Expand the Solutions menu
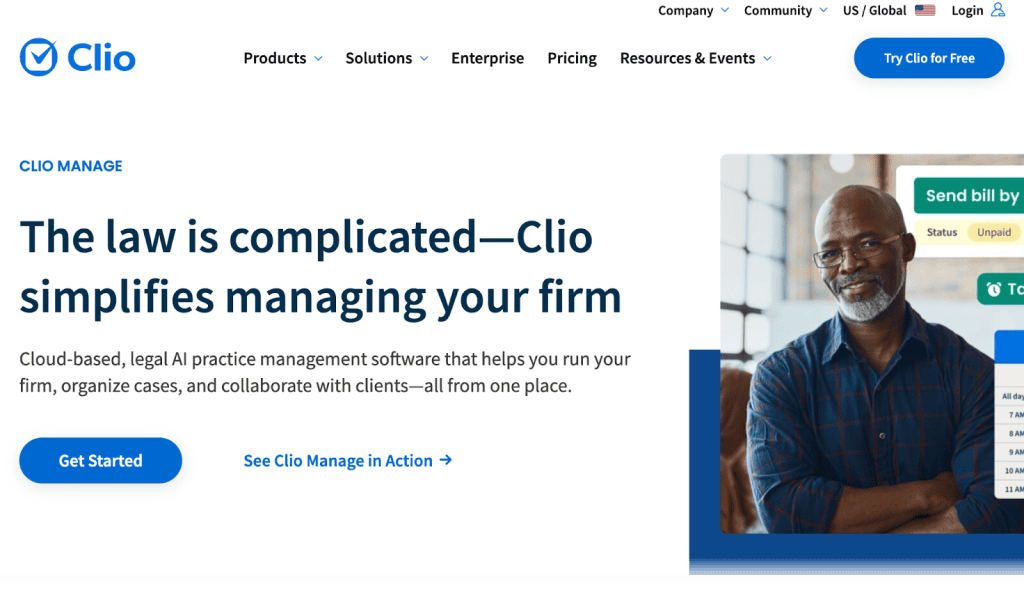 point(386,58)
